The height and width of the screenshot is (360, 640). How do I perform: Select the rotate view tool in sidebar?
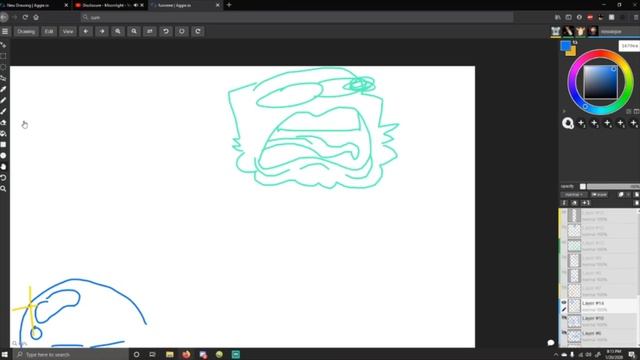point(3,178)
